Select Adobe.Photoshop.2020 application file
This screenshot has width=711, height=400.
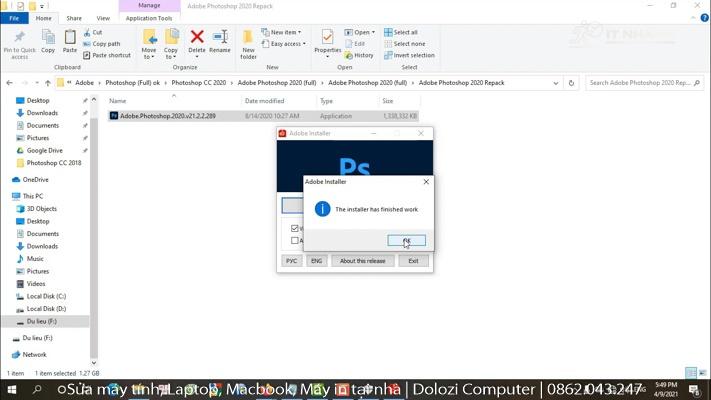point(167,116)
